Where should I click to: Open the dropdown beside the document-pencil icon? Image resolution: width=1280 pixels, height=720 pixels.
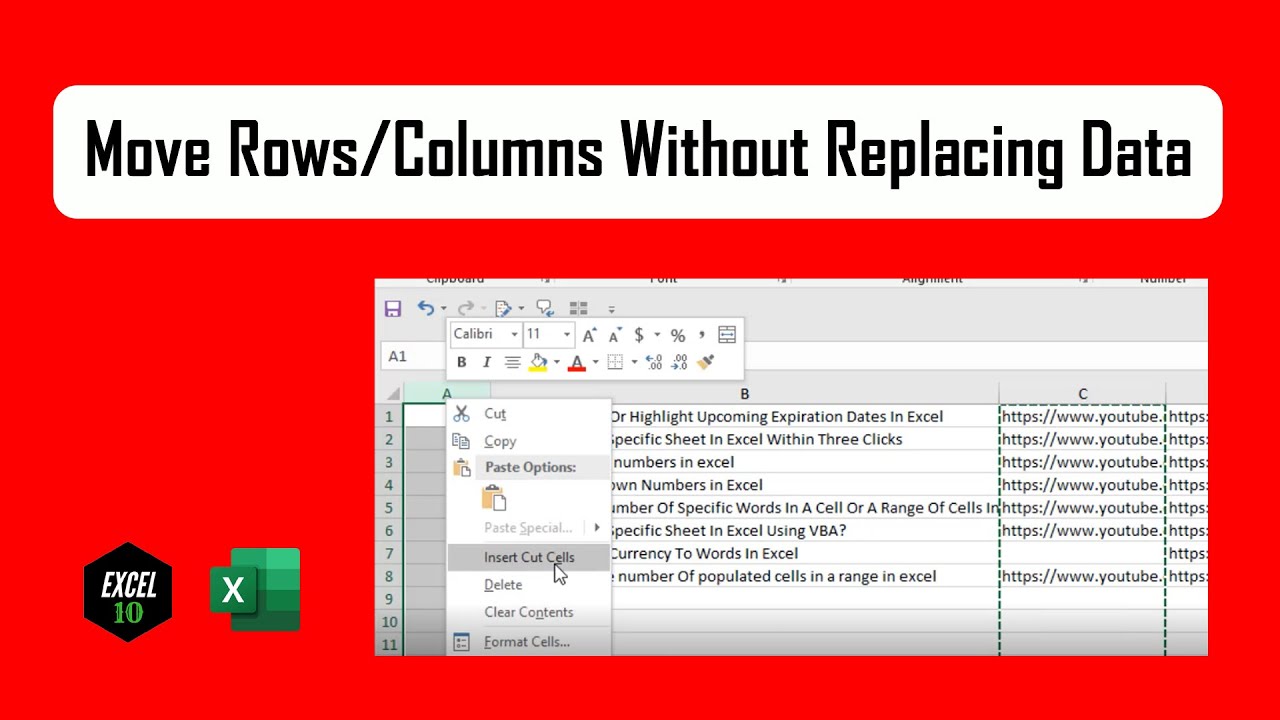[521, 309]
